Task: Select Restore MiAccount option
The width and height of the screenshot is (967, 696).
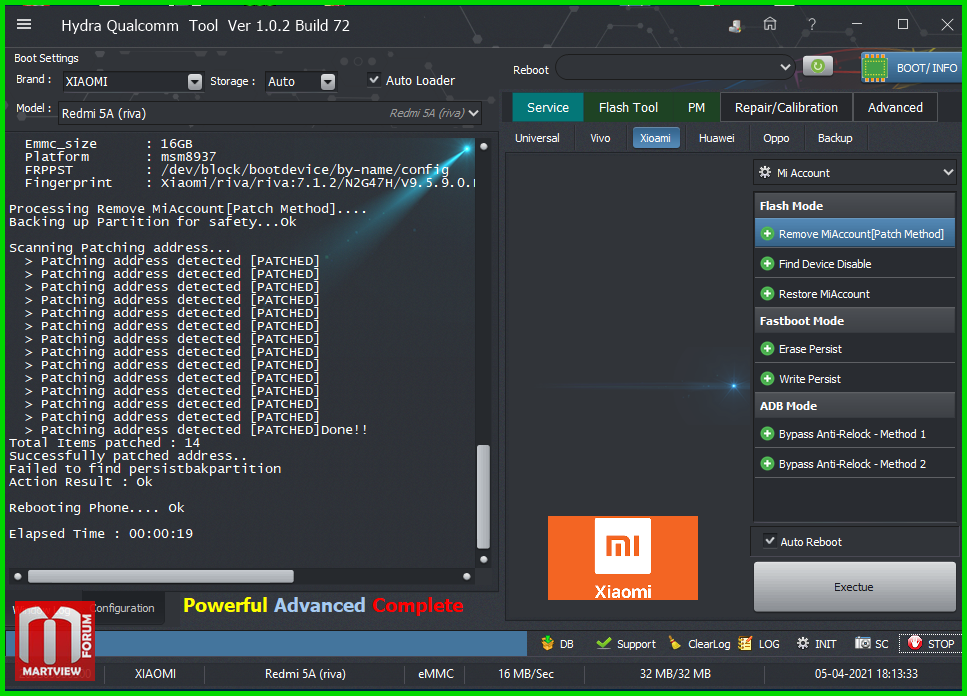Action: 855,294
